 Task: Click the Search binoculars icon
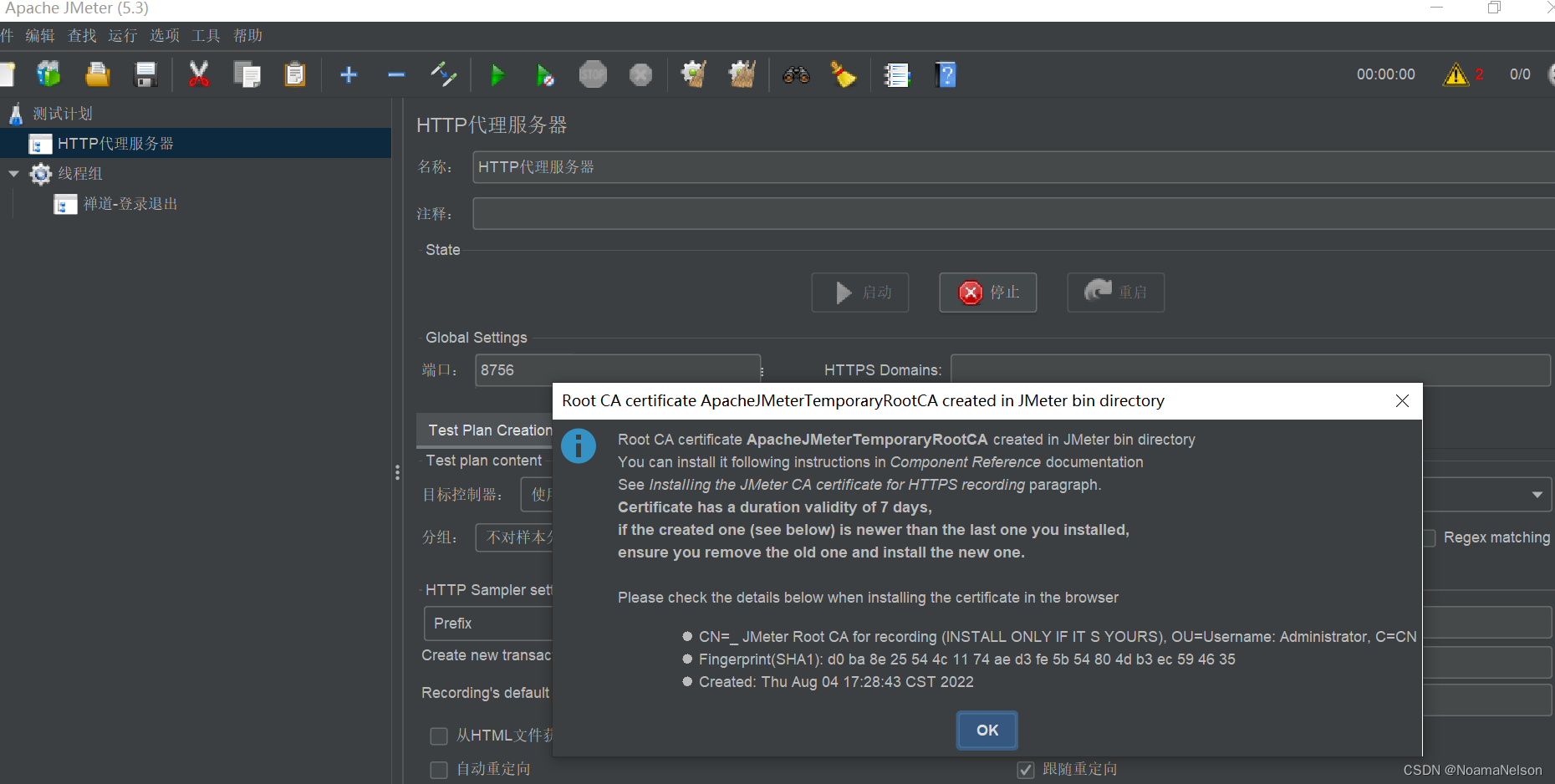[x=796, y=74]
